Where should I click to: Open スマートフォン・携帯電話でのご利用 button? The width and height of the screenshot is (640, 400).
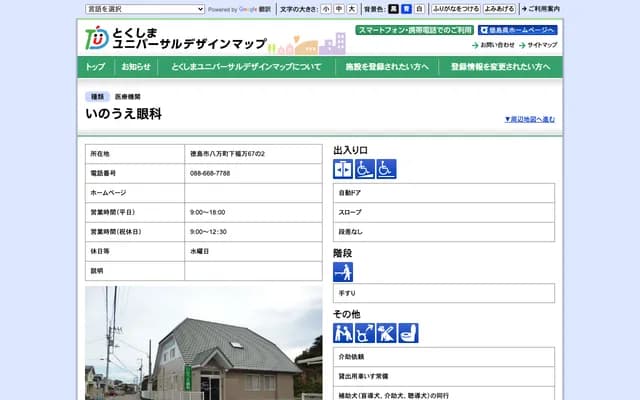(414, 30)
